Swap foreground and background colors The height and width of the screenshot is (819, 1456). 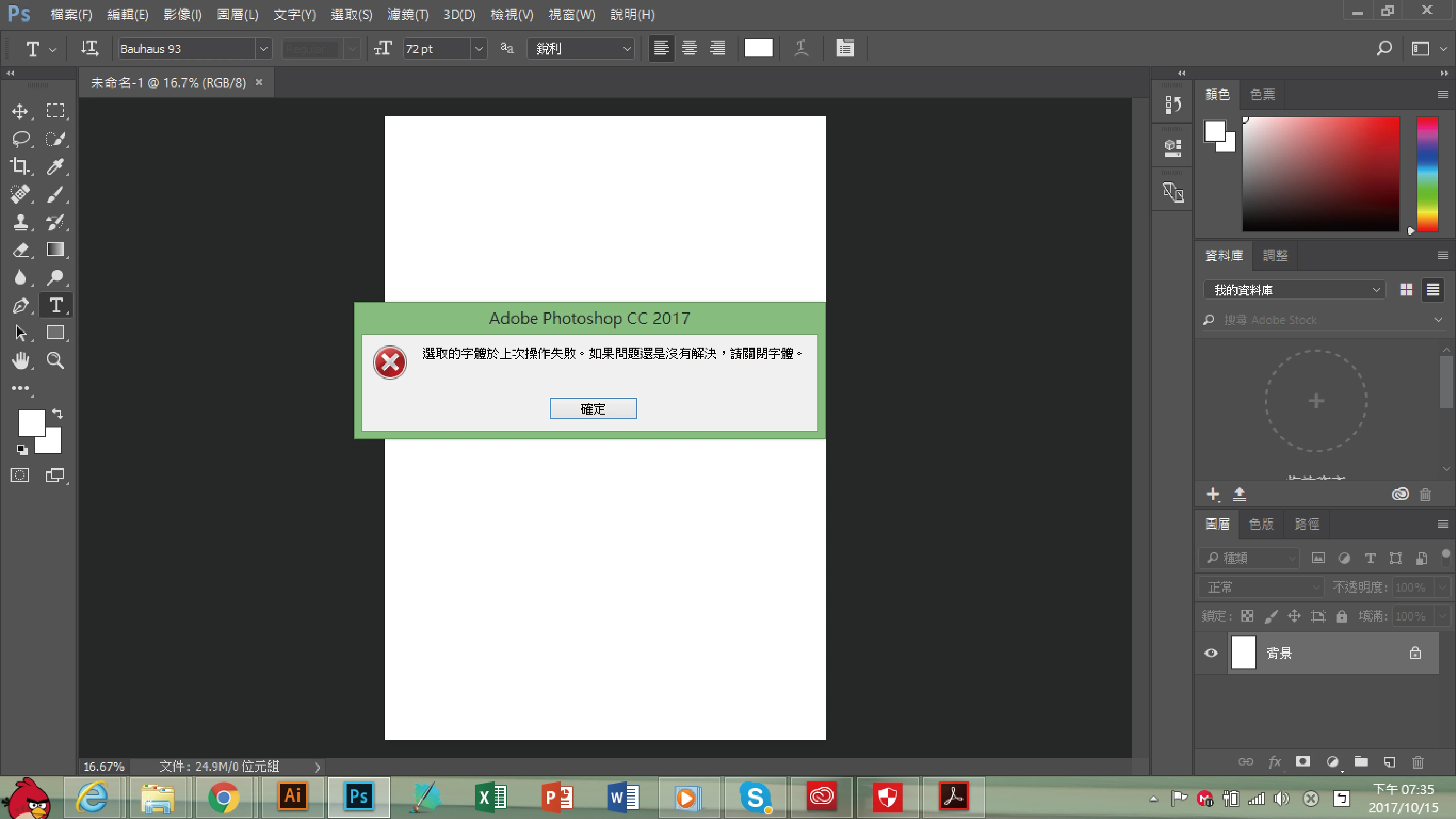coord(58,413)
